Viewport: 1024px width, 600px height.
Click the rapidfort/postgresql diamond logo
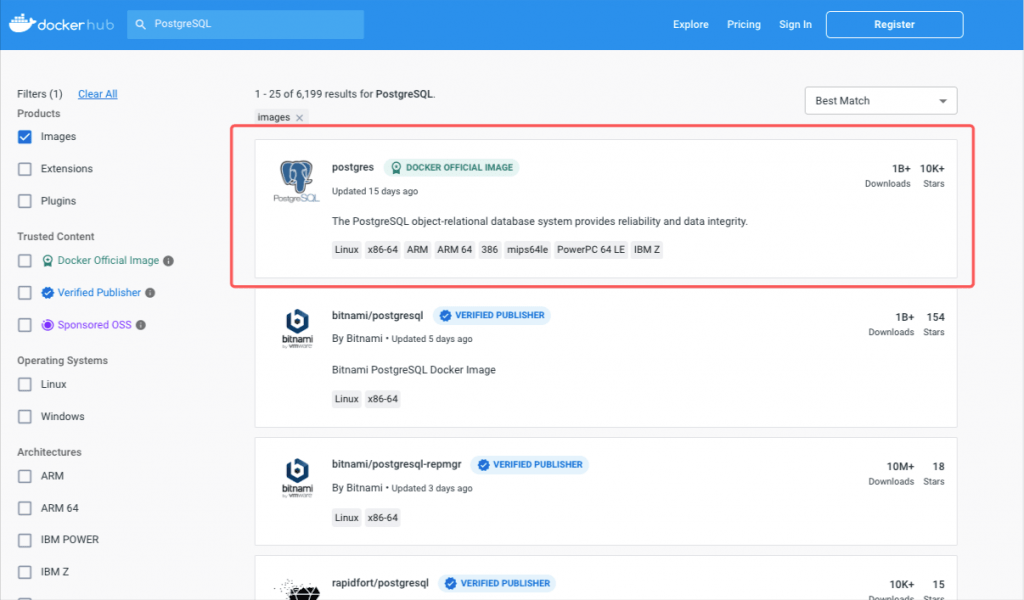click(298, 590)
